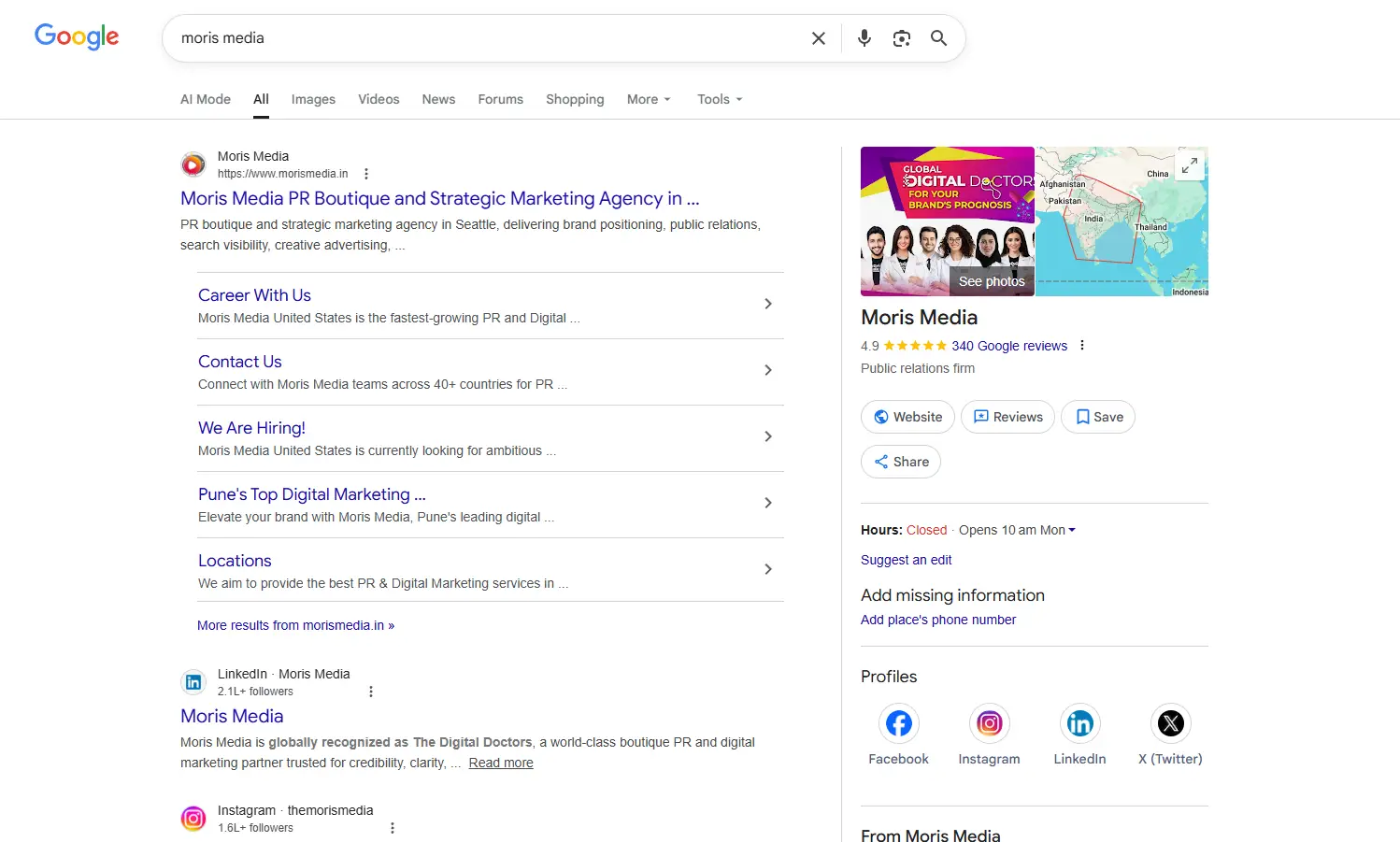Screen dimensions: 1400x842
Task: View Moris Media photos thumbnail
Action: (947, 221)
